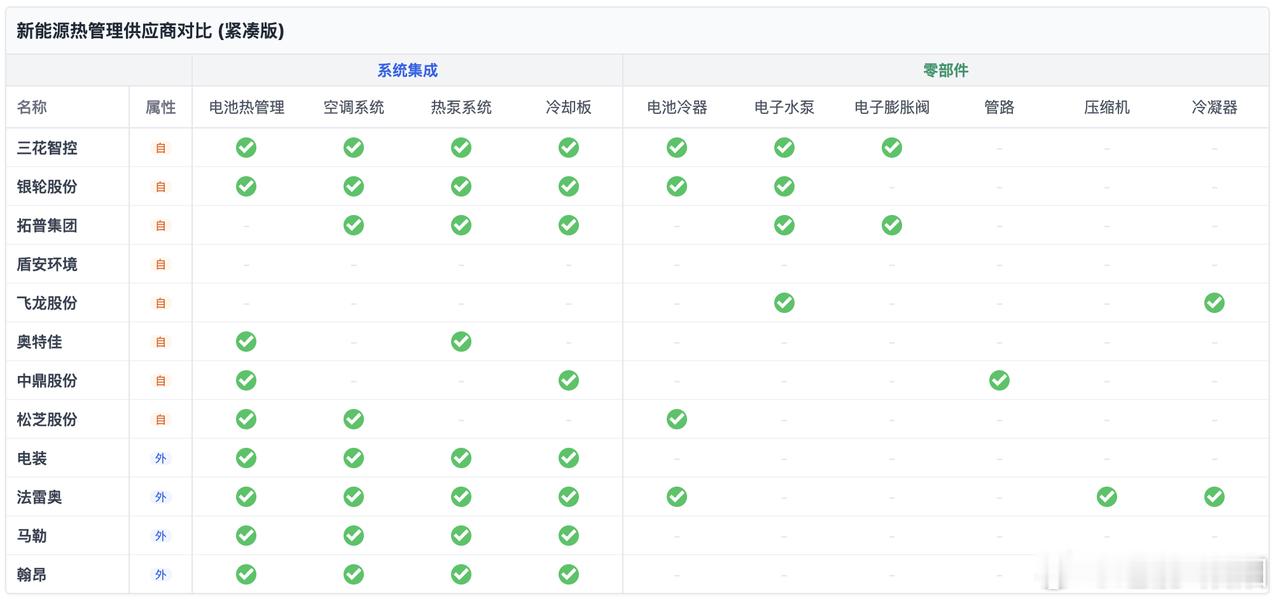
Task: Click the 外 badge in 电装 row
Action: click(161, 458)
